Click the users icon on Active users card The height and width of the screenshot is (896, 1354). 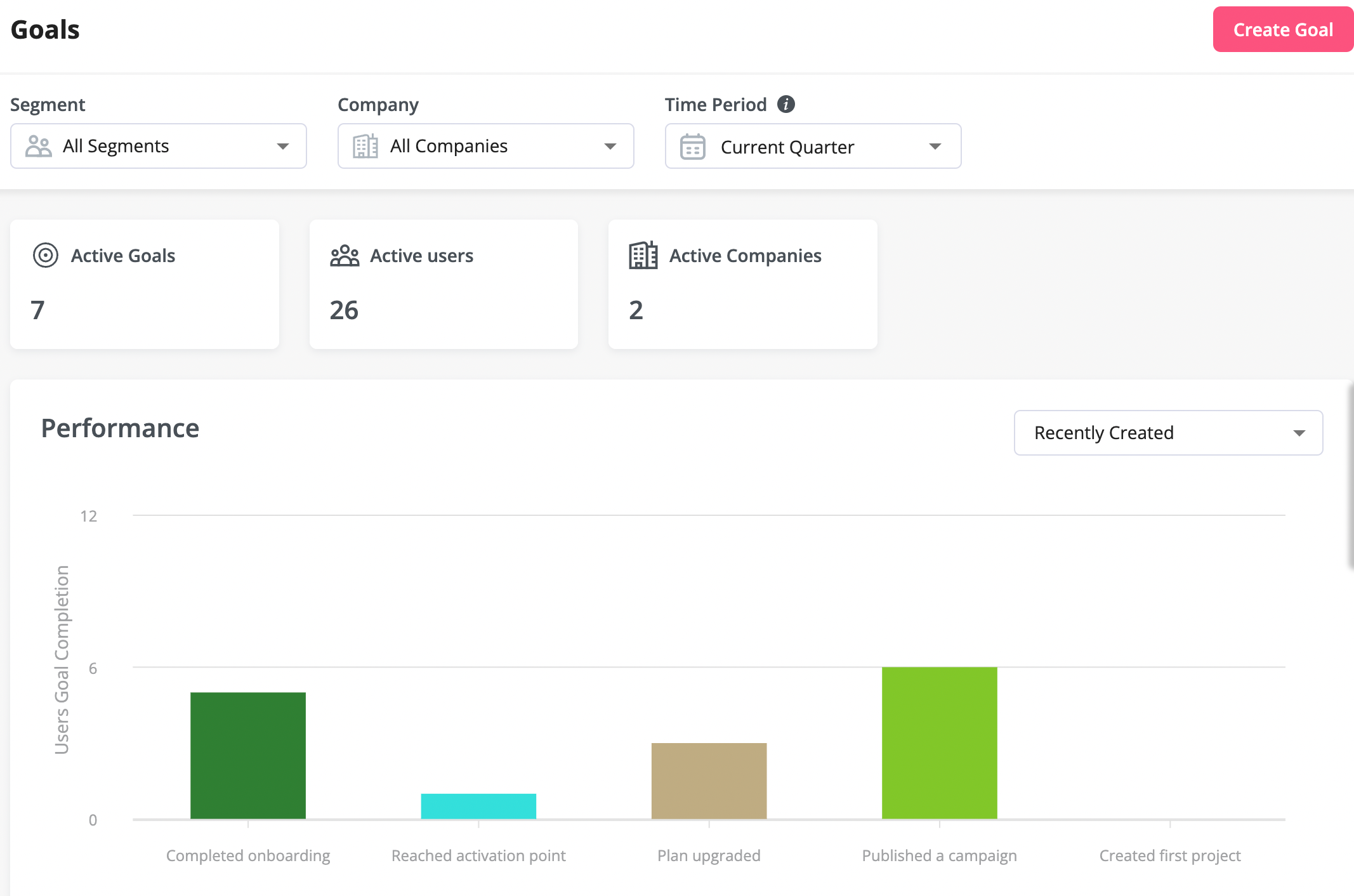point(343,256)
